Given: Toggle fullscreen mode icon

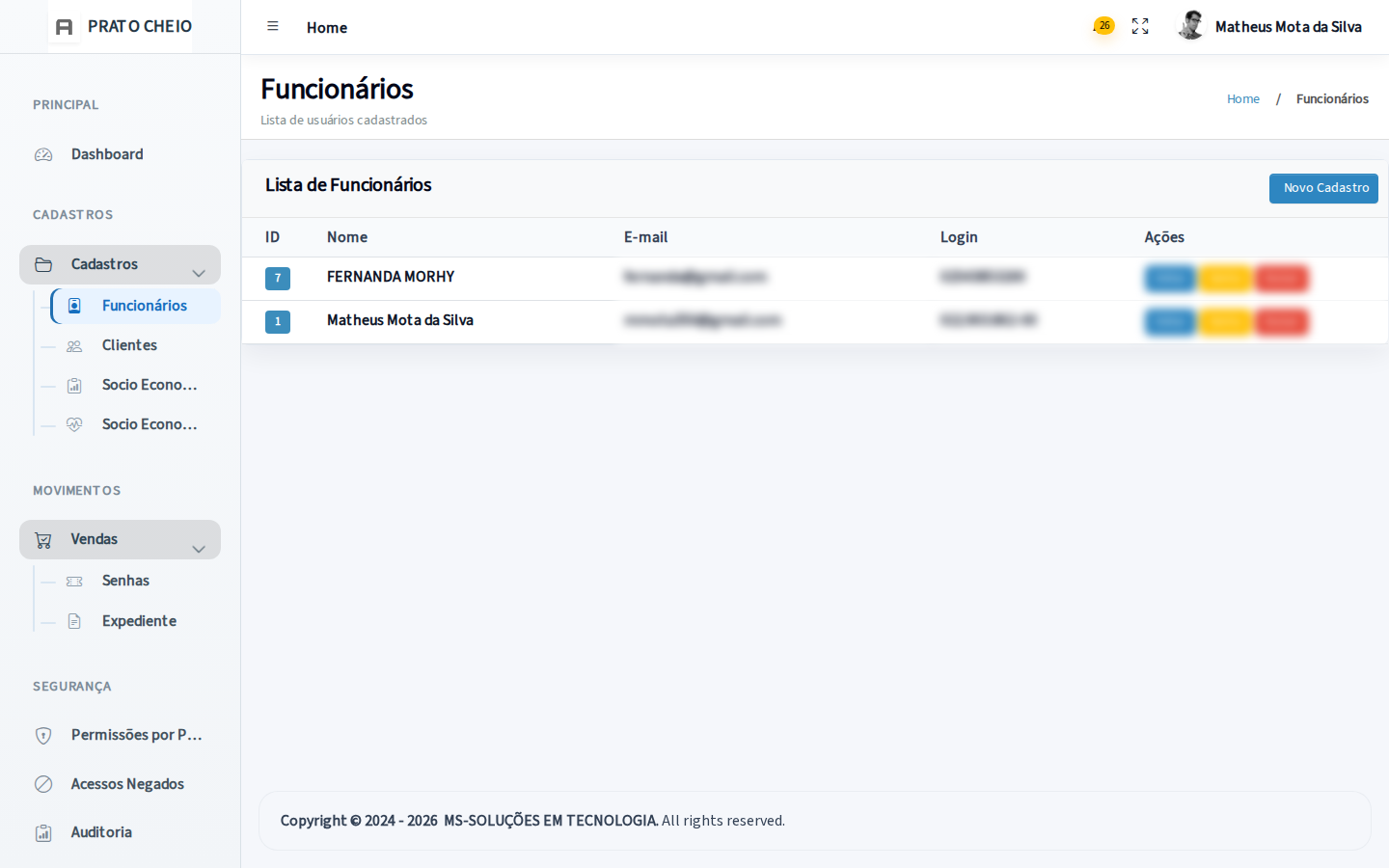Looking at the screenshot, I should point(1140,27).
